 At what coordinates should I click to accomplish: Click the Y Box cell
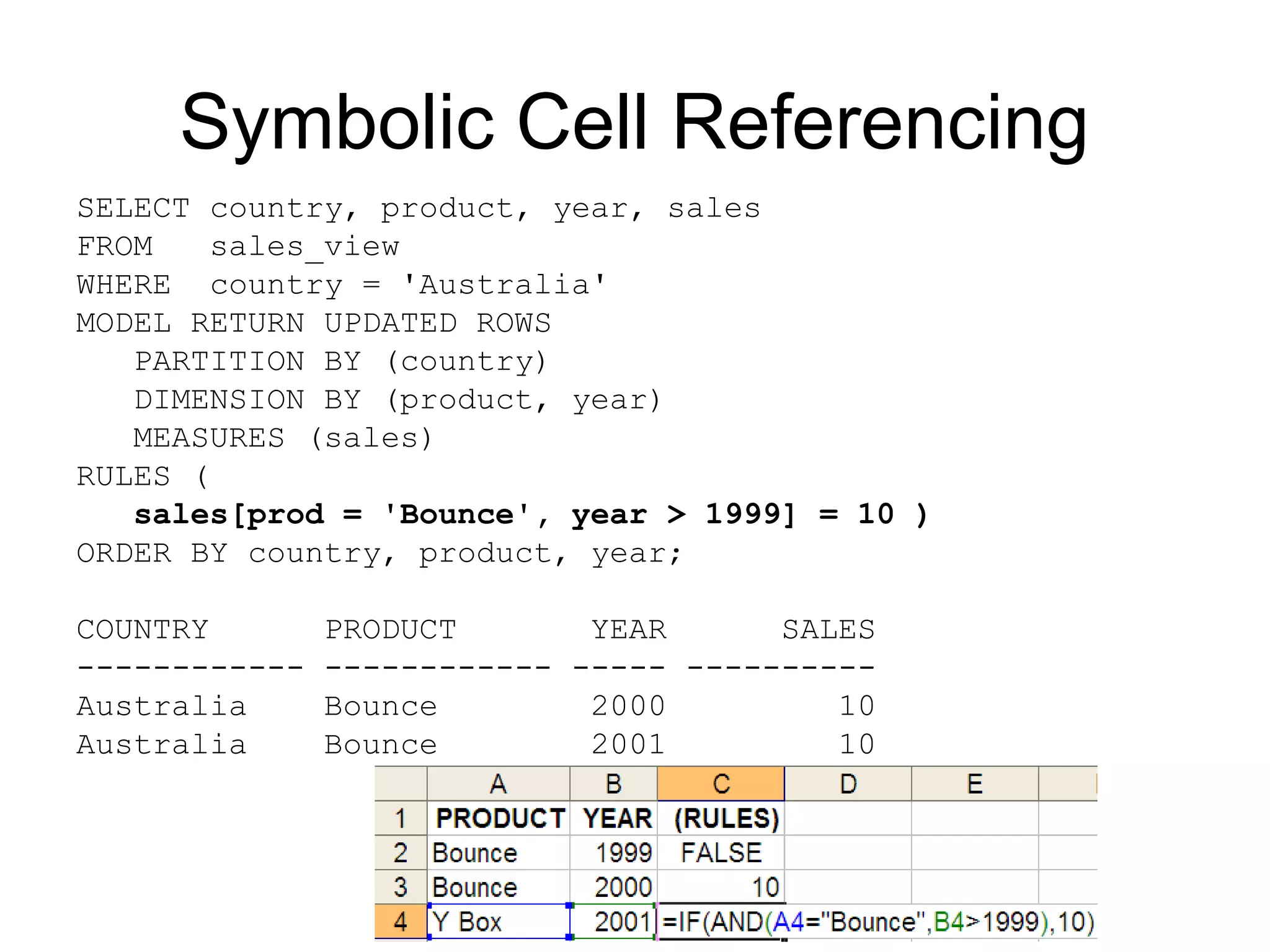[x=499, y=922]
